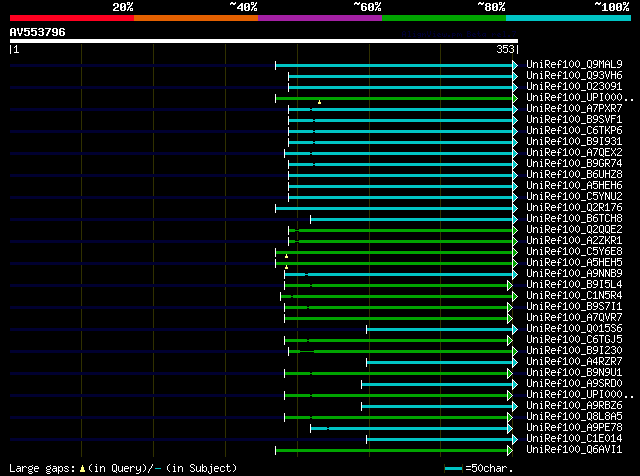
Task: Select the UniRef100_B9I230 label
Action: [x=574, y=351]
